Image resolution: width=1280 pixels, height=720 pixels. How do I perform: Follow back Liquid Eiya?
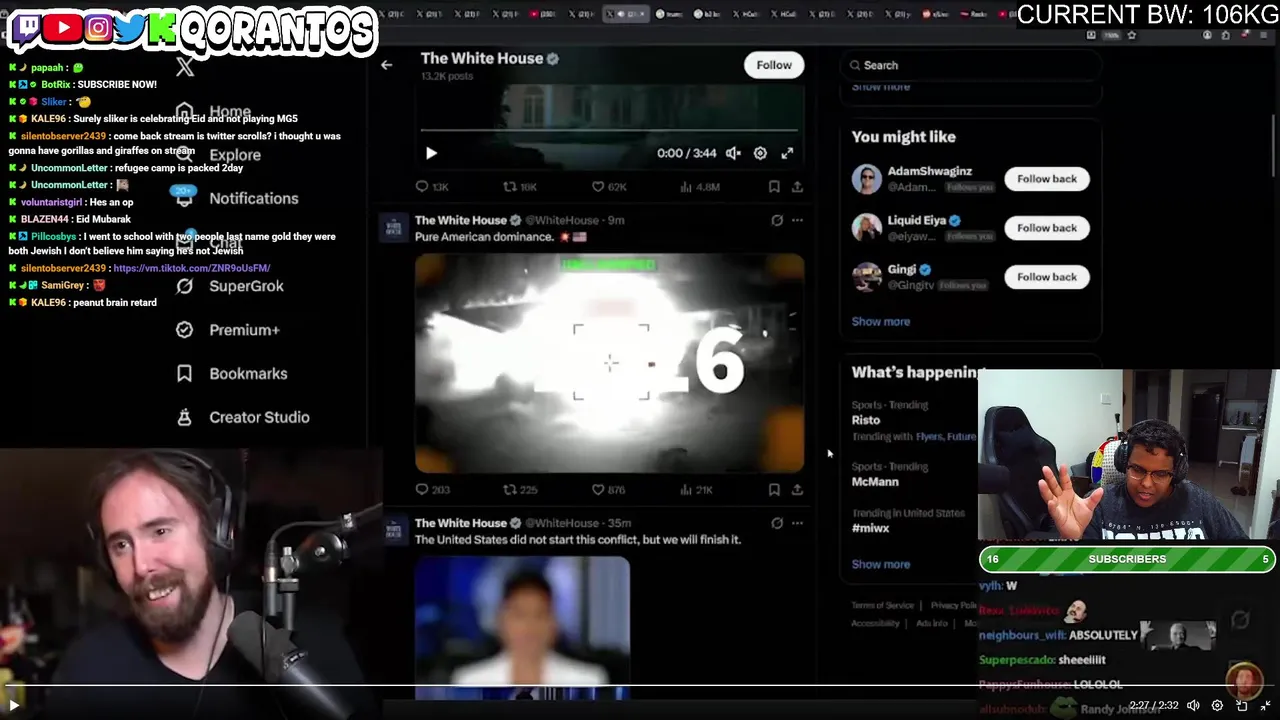1047,228
